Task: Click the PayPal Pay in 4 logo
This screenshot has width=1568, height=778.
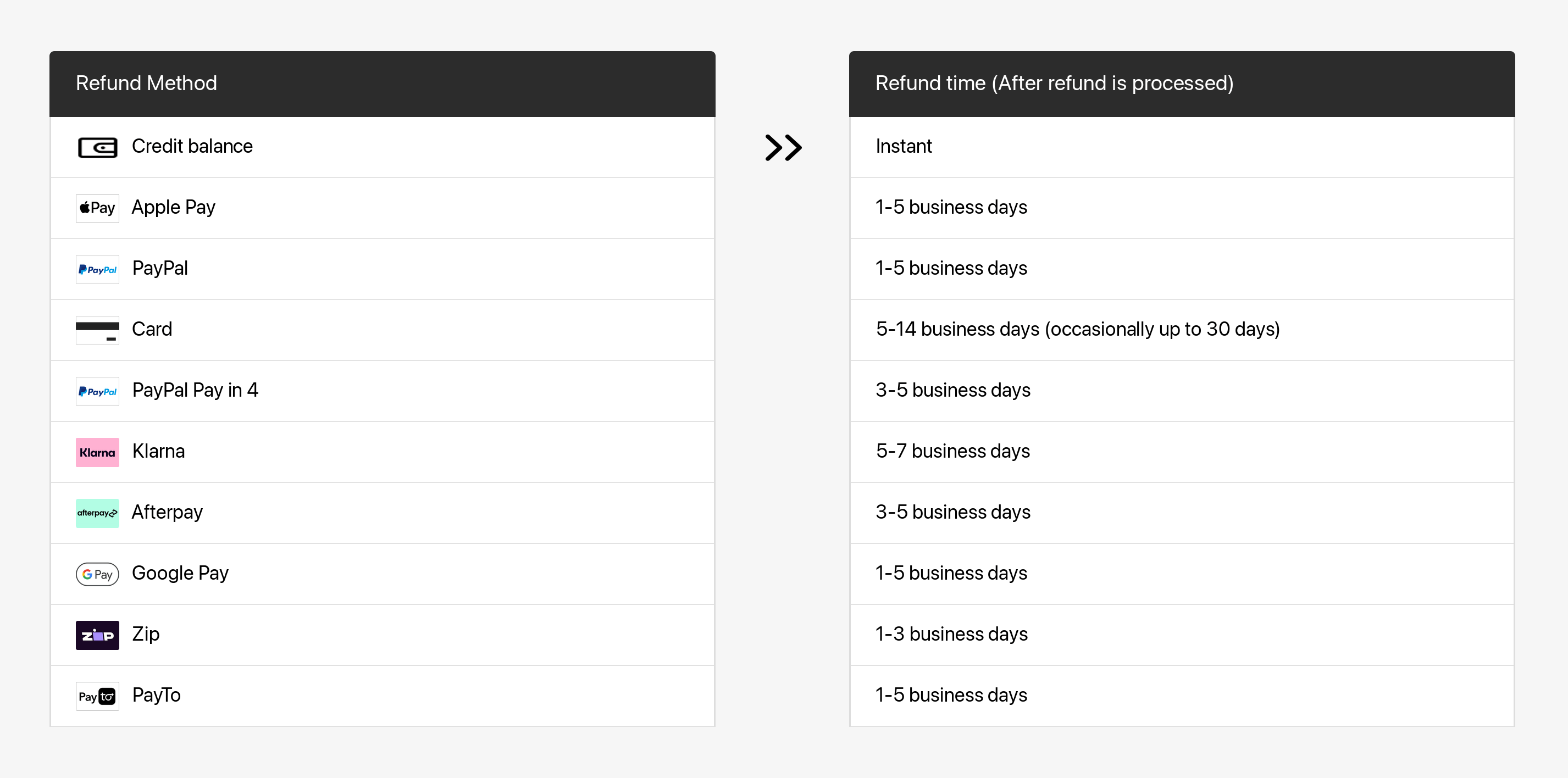Action: click(97, 391)
